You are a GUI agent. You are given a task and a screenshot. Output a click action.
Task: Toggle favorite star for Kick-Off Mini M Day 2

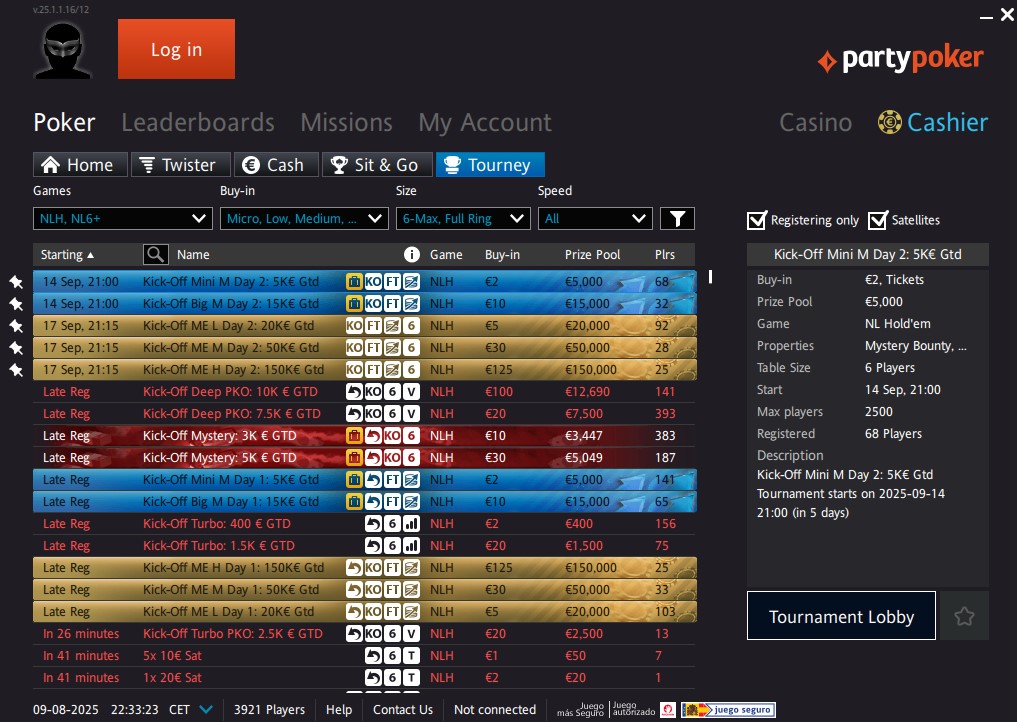click(x=16, y=282)
